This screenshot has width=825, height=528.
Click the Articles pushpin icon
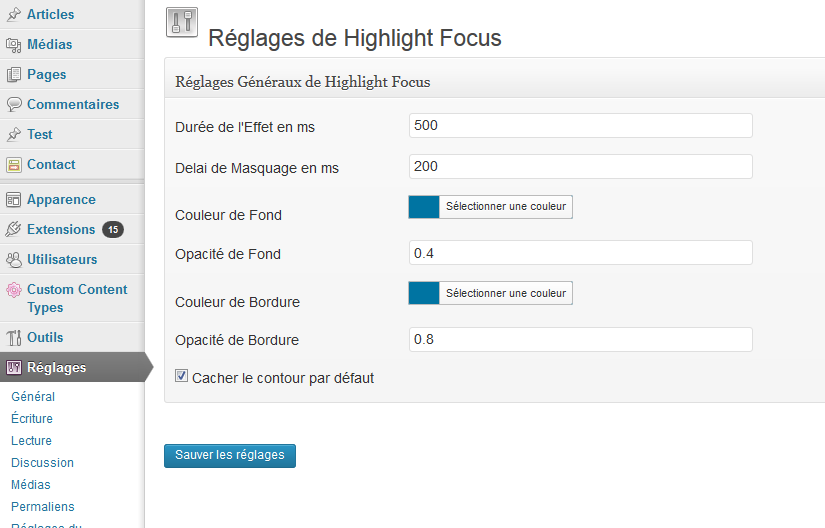pyautogui.click(x=14, y=15)
